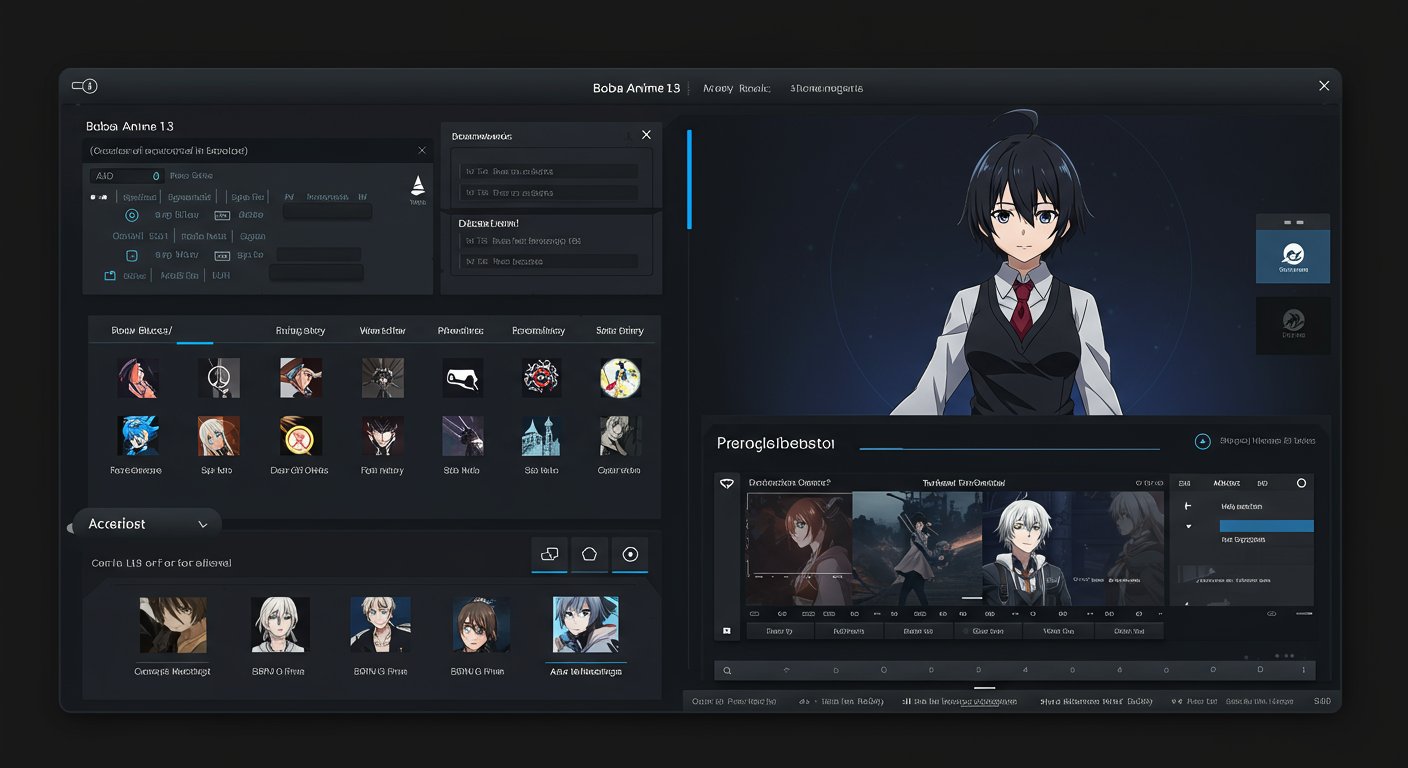Click the first action button below the filmstrip
Screen dimensions: 1408x768
779,630
